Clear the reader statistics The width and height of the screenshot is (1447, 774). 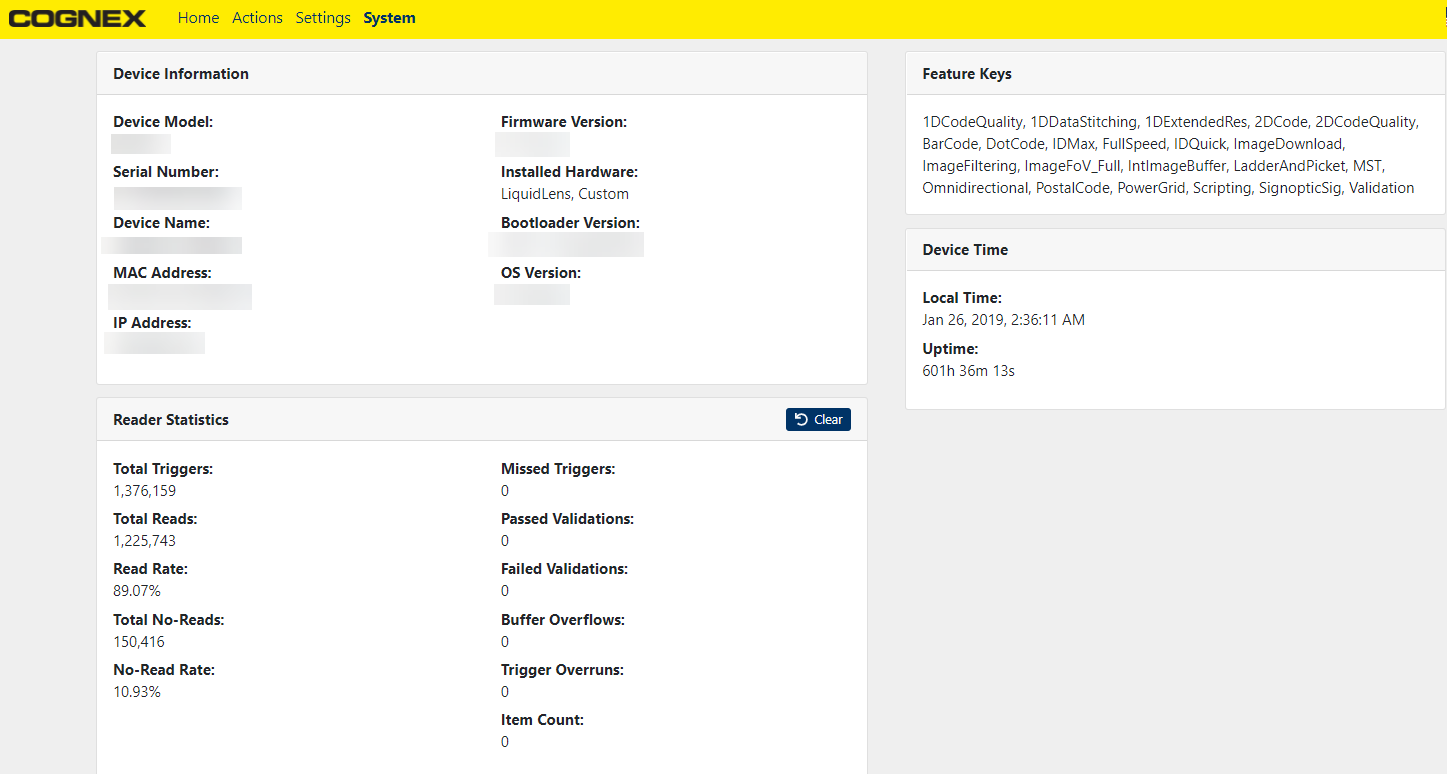tap(818, 419)
